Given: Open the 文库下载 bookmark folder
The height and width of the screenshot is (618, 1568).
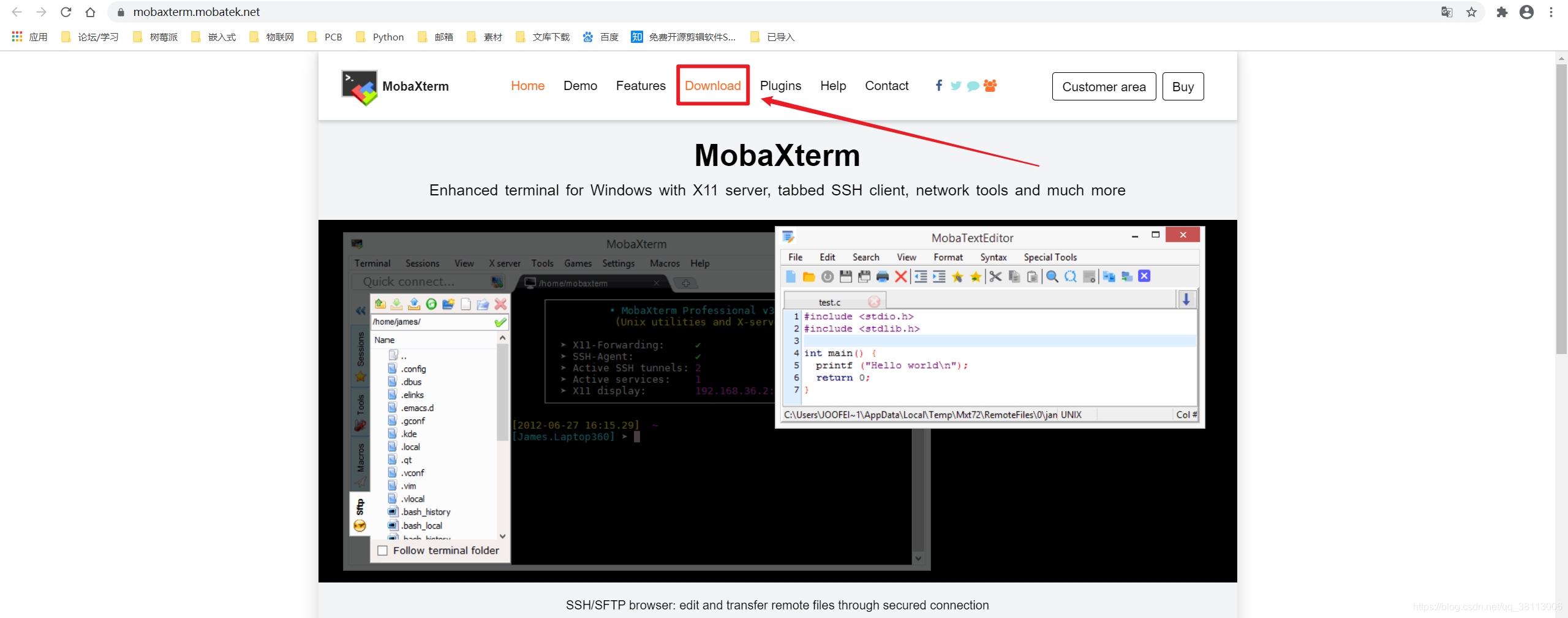Looking at the screenshot, I should tap(543, 37).
